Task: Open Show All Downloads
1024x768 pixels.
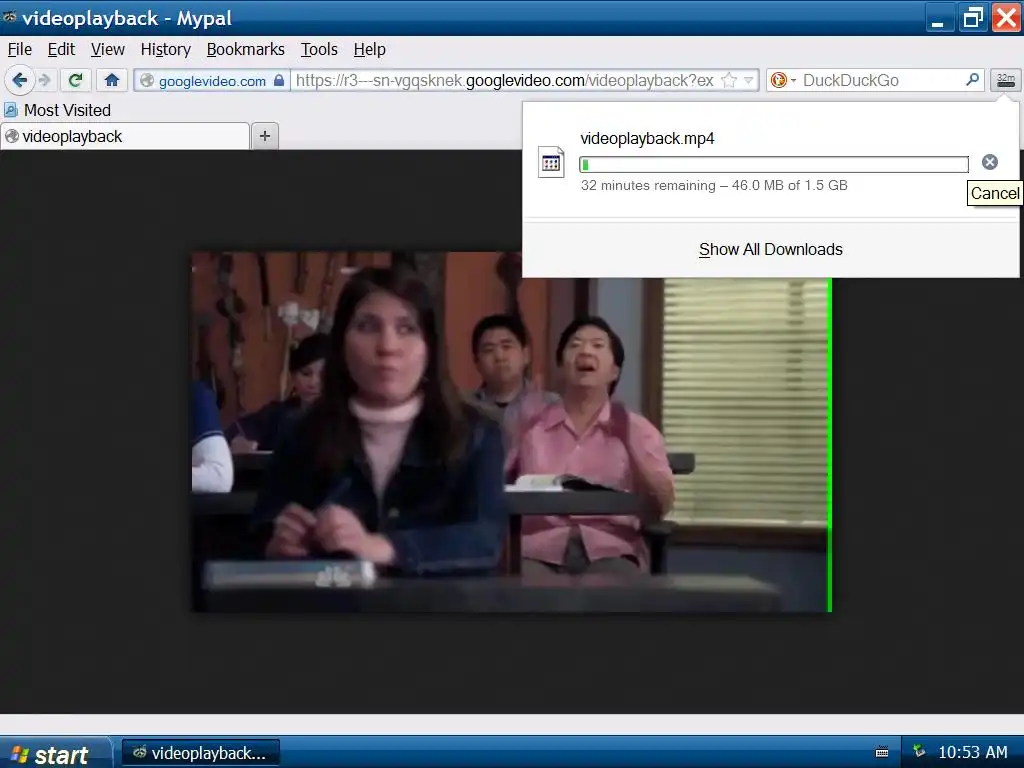Action: pos(771,249)
